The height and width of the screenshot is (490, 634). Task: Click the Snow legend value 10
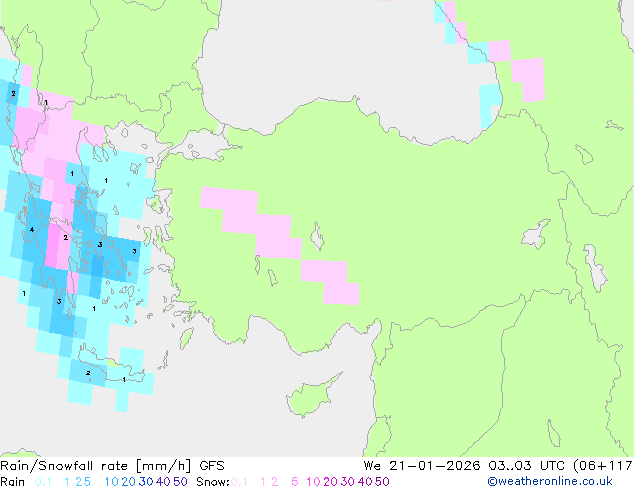tap(313, 482)
